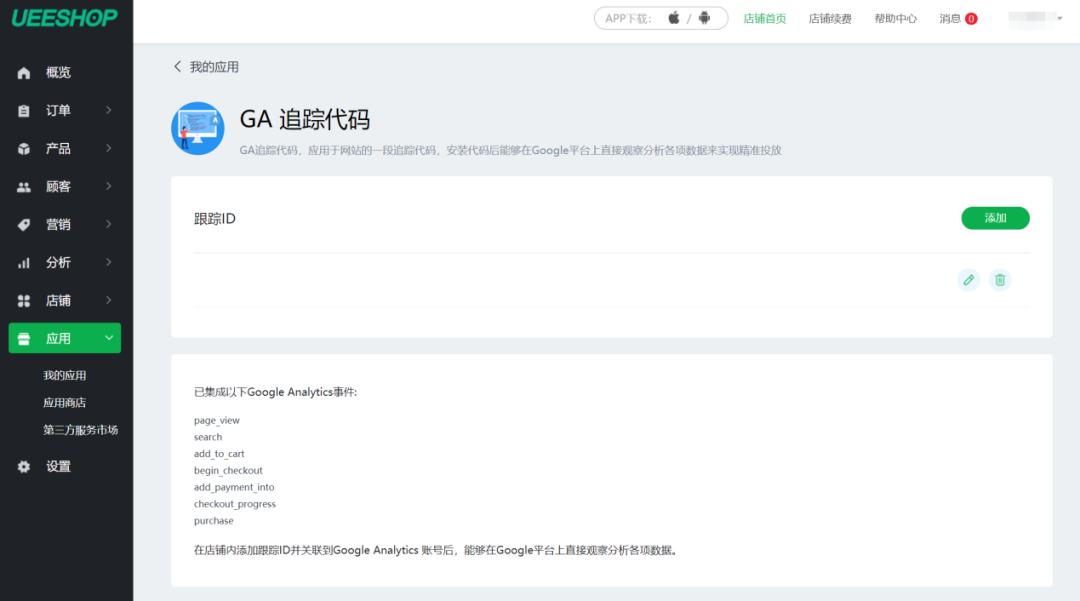
Task: Open the red message count badge
Action: (971, 19)
